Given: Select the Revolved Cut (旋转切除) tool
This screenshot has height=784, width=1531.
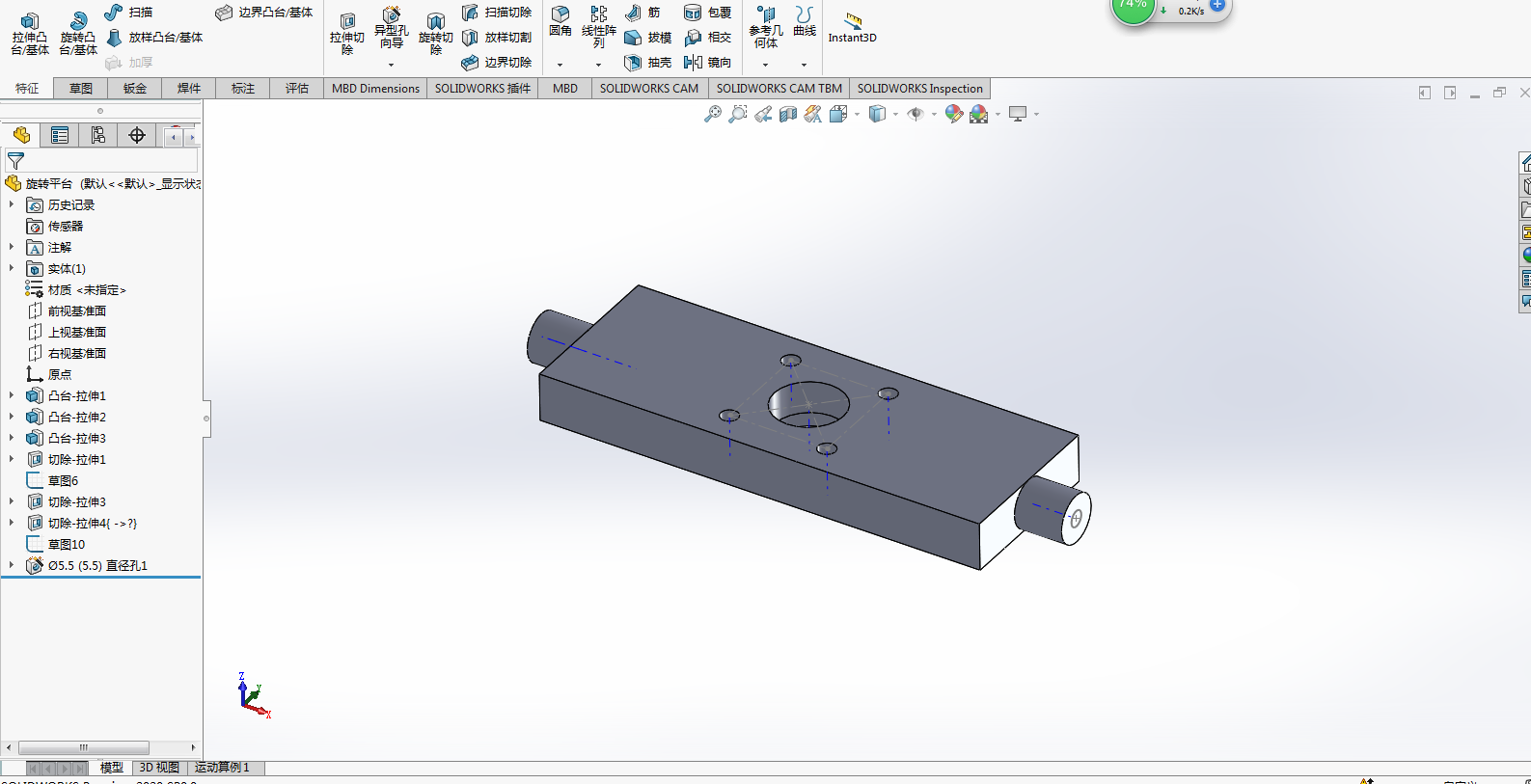Looking at the screenshot, I should [x=435, y=34].
